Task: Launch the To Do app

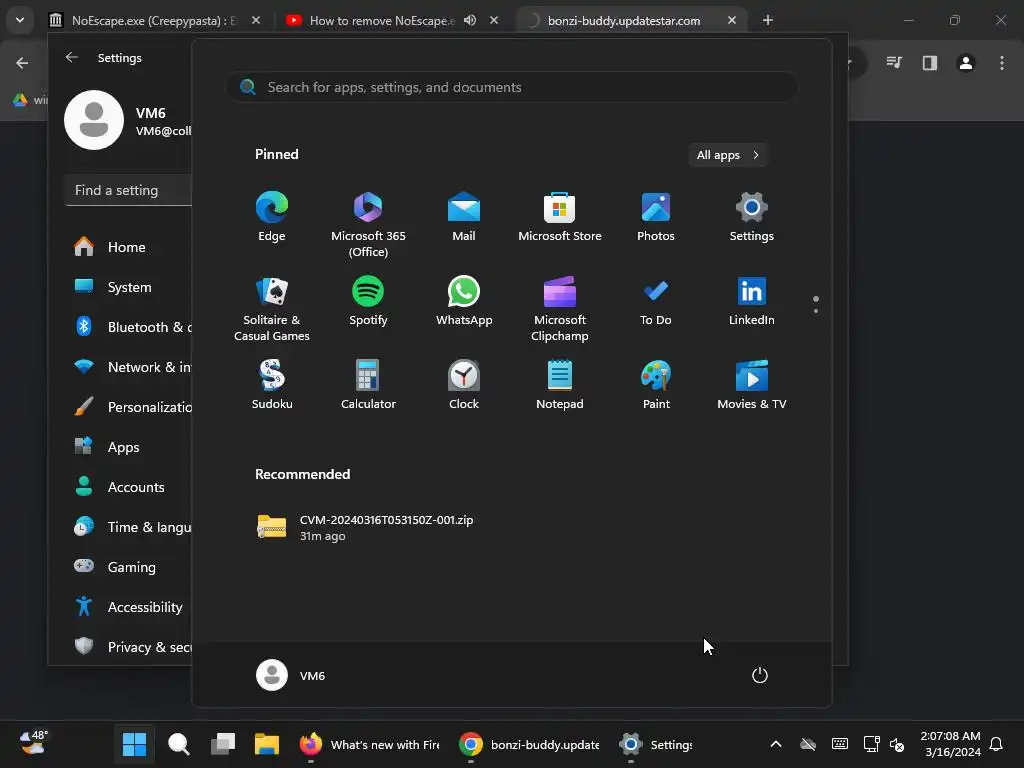Action: (x=656, y=301)
